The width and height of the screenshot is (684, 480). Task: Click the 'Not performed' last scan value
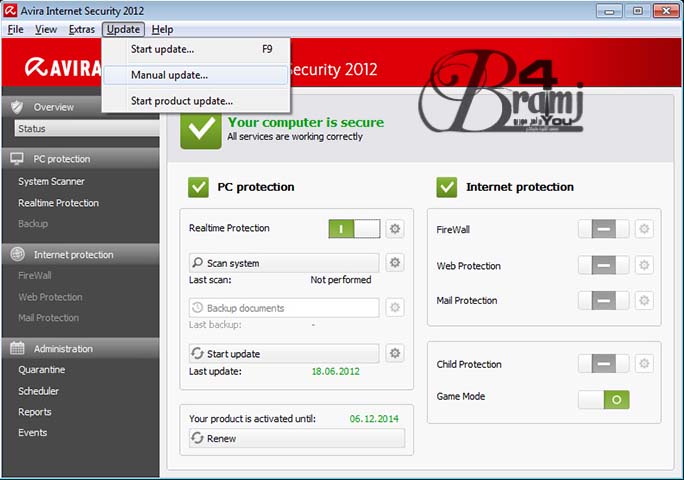point(341,280)
